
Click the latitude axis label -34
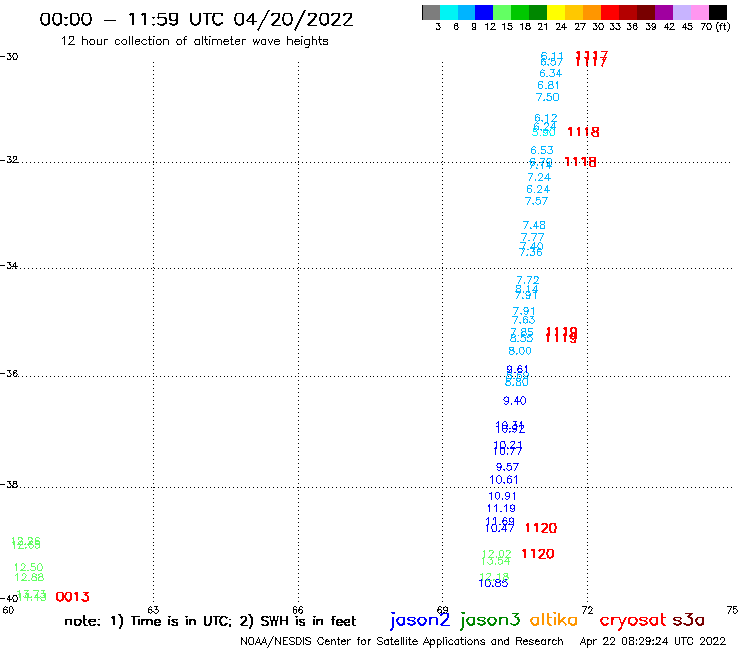9,266
